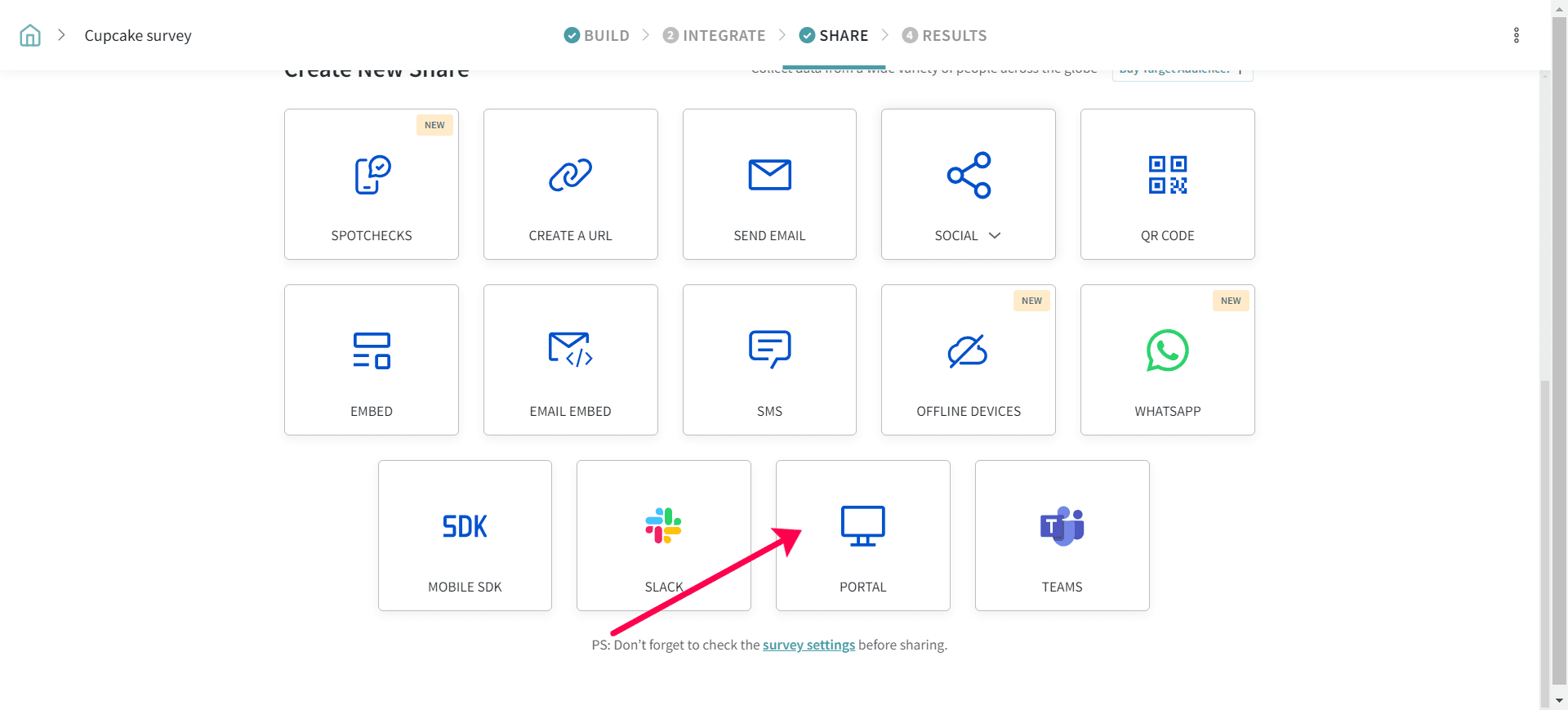Choose the Slack share icon
Viewport: 1568px width, 710px height.
(663, 526)
